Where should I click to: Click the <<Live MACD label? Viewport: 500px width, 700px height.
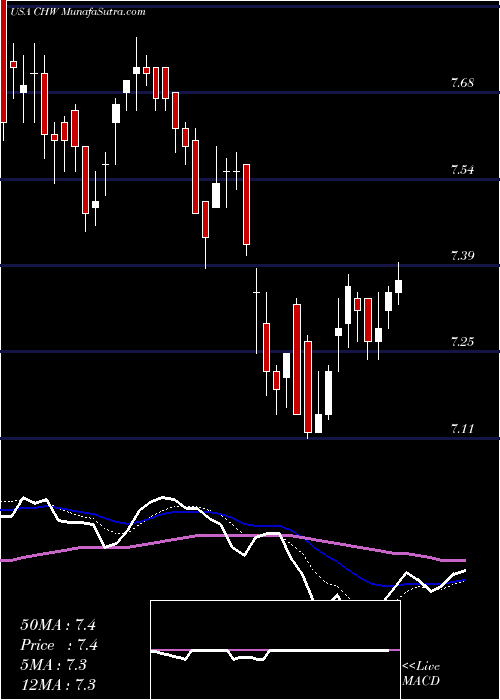[421, 674]
